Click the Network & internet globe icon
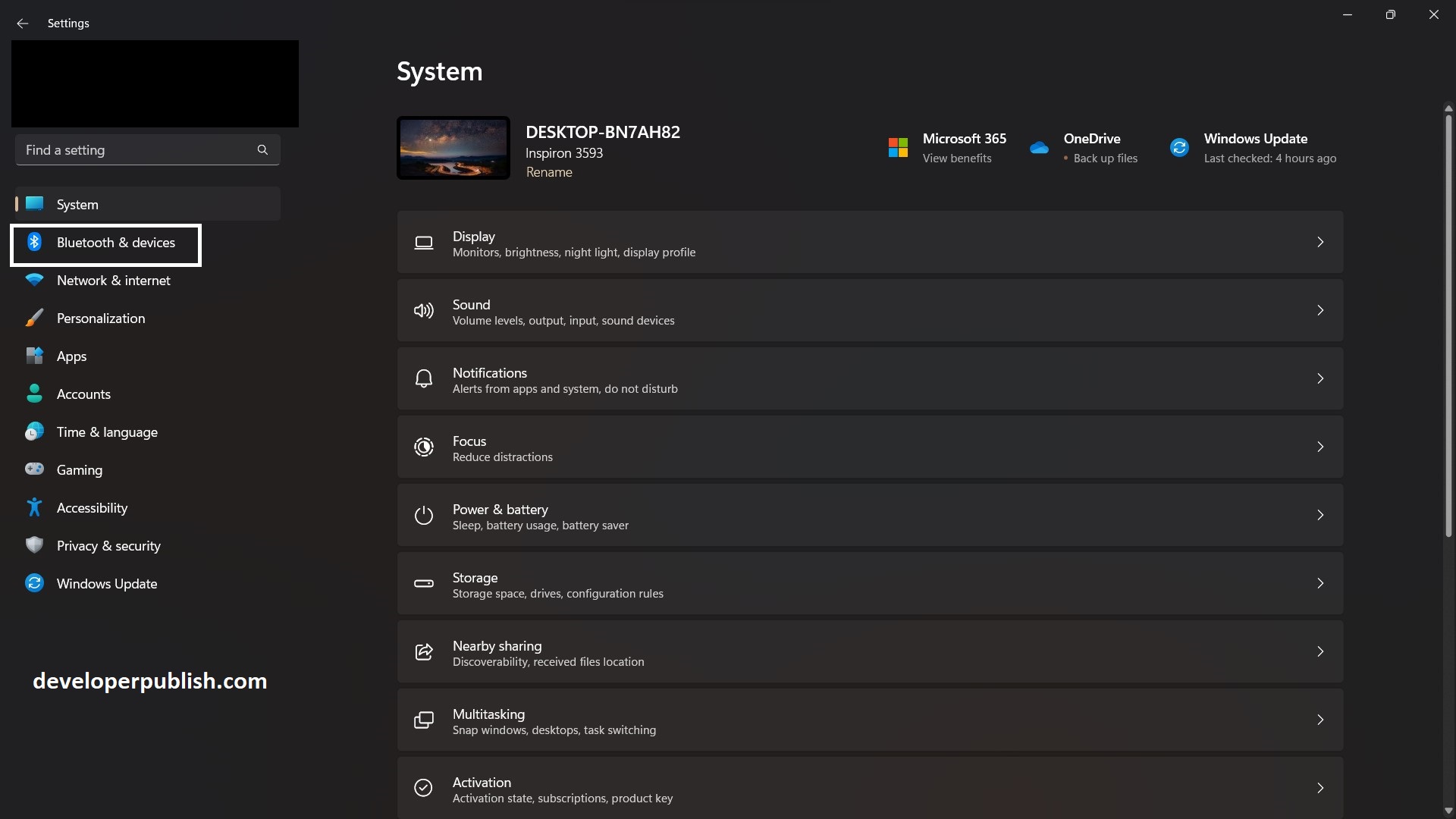This screenshot has width=1456, height=819. click(34, 280)
